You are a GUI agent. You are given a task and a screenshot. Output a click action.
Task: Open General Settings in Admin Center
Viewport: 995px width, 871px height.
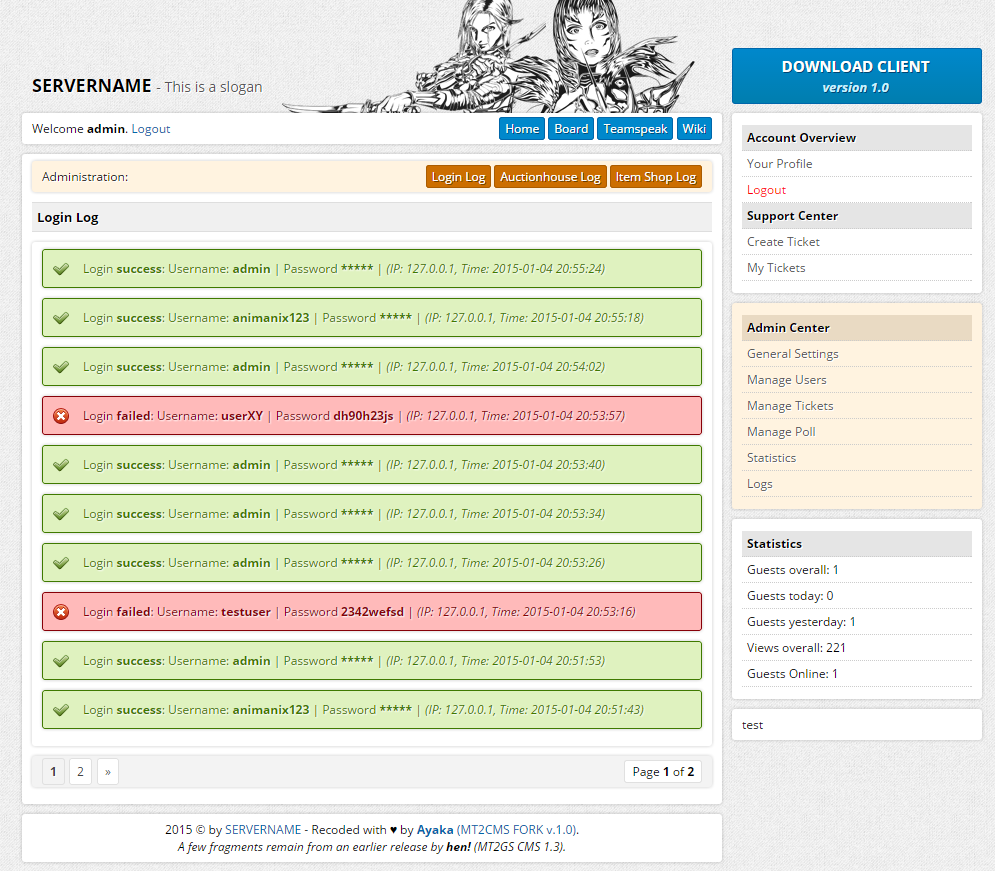coord(793,354)
